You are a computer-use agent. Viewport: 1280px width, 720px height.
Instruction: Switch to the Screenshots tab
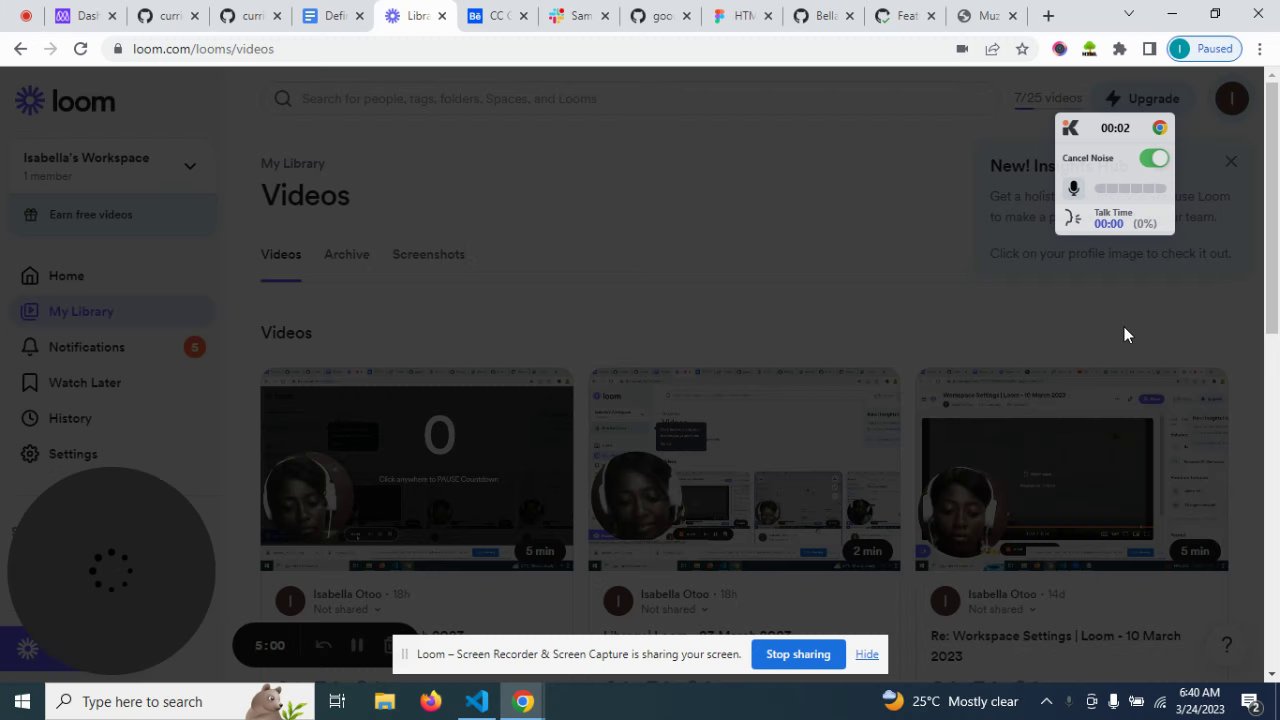(428, 254)
